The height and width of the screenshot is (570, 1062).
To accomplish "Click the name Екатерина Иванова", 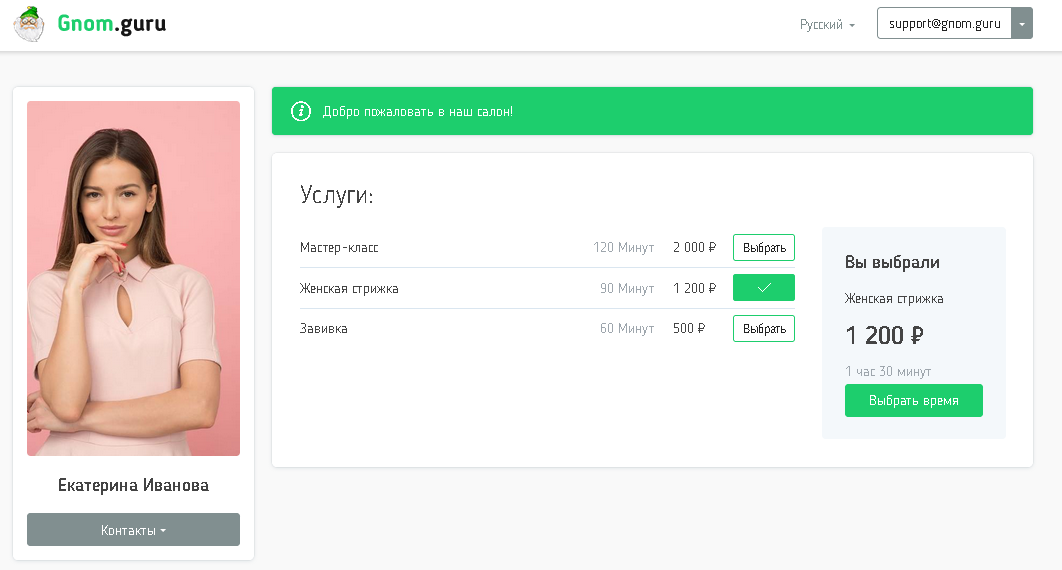I will (x=133, y=485).
